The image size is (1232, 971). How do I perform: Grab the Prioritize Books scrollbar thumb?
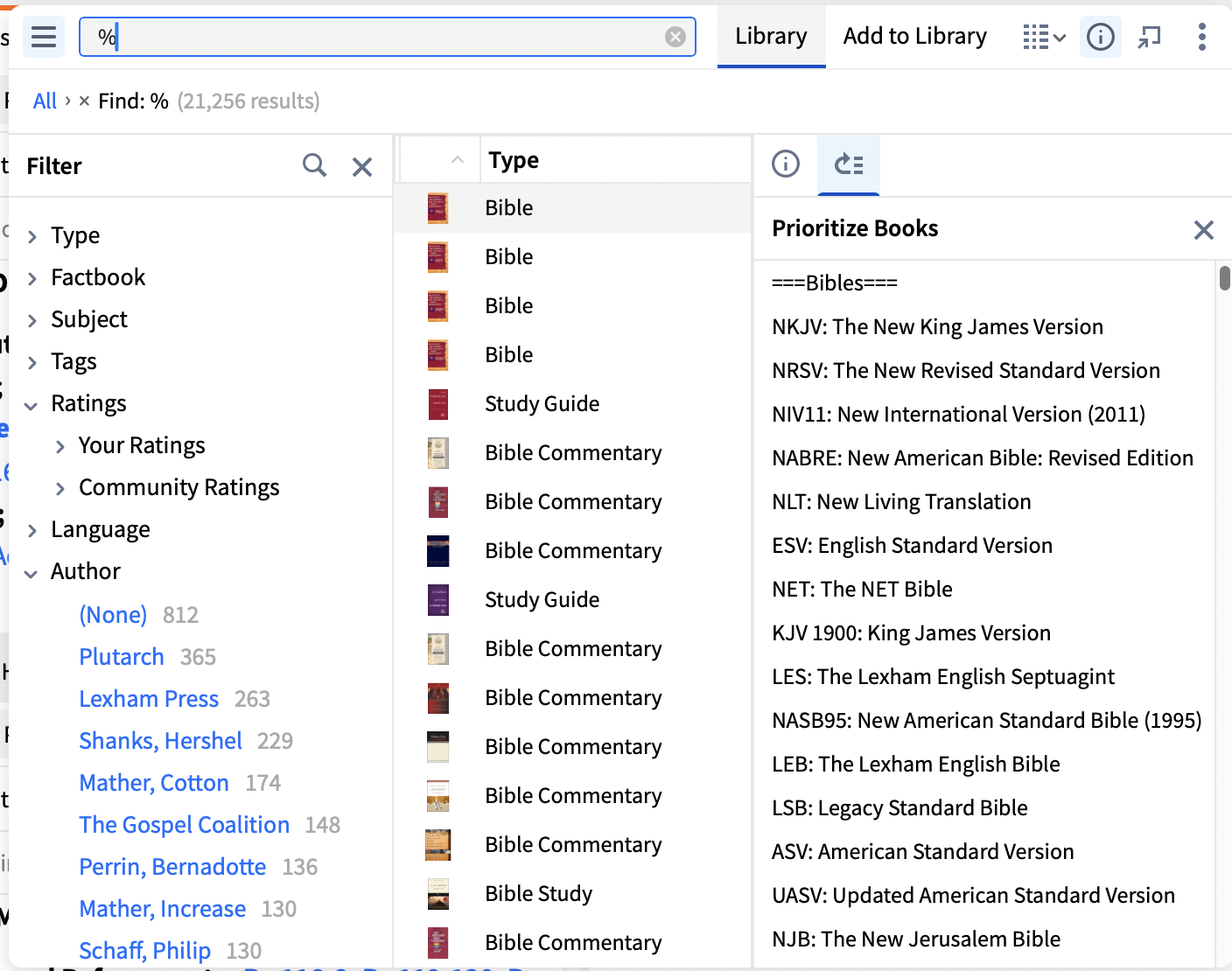[x=1224, y=278]
